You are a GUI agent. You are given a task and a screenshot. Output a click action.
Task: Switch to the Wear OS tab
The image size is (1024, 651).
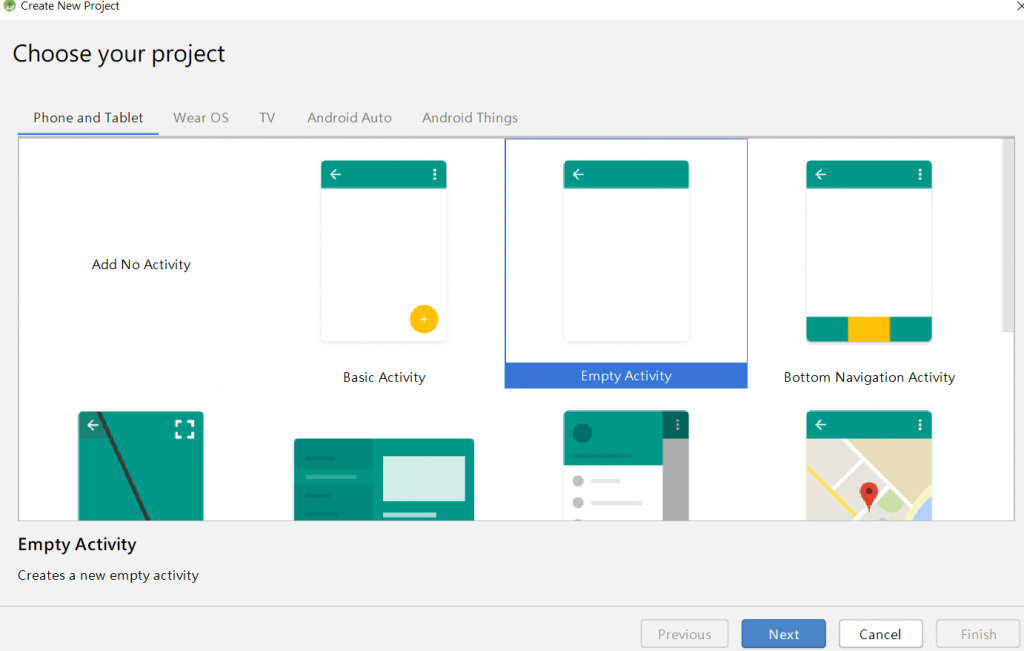tap(200, 118)
